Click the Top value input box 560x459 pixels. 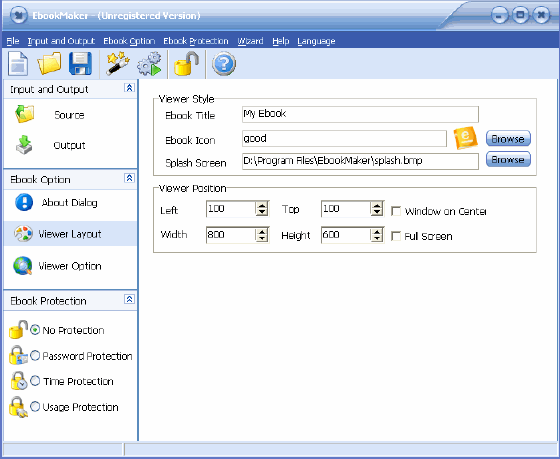point(346,209)
